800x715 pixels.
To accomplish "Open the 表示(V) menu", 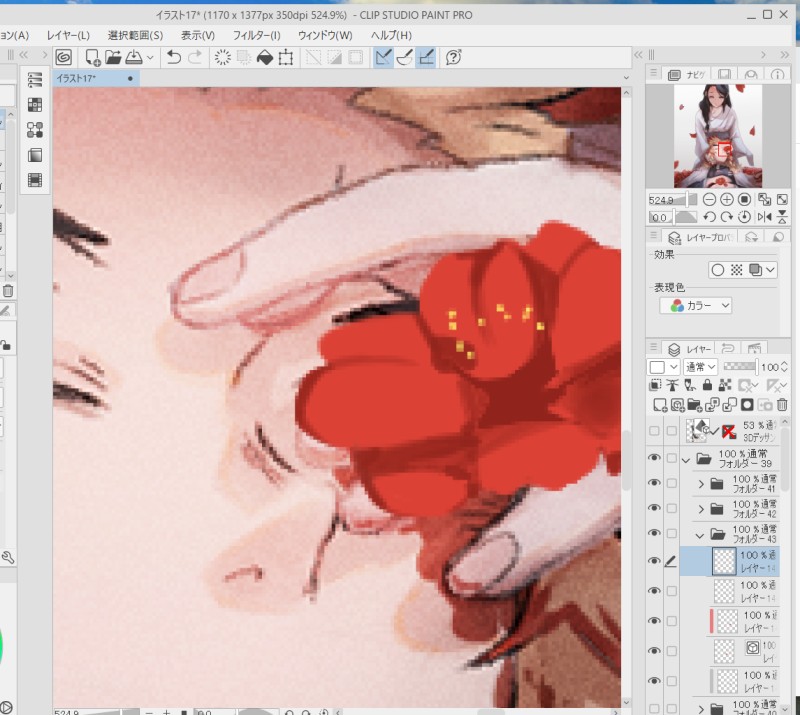I will point(198,35).
